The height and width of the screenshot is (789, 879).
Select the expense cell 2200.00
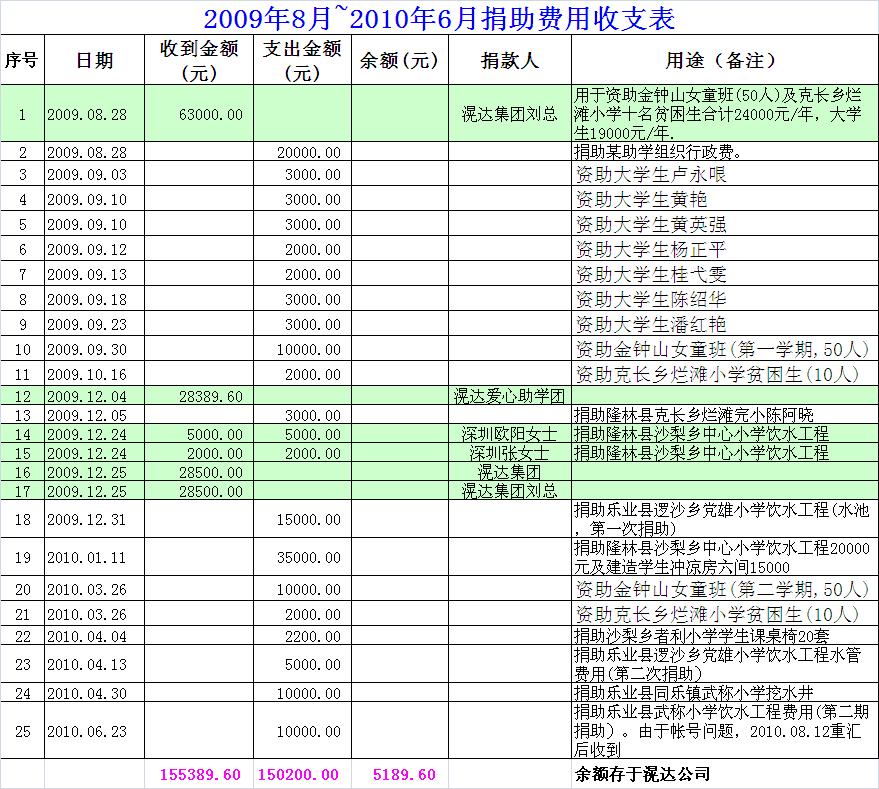pyautogui.click(x=302, y=636)
